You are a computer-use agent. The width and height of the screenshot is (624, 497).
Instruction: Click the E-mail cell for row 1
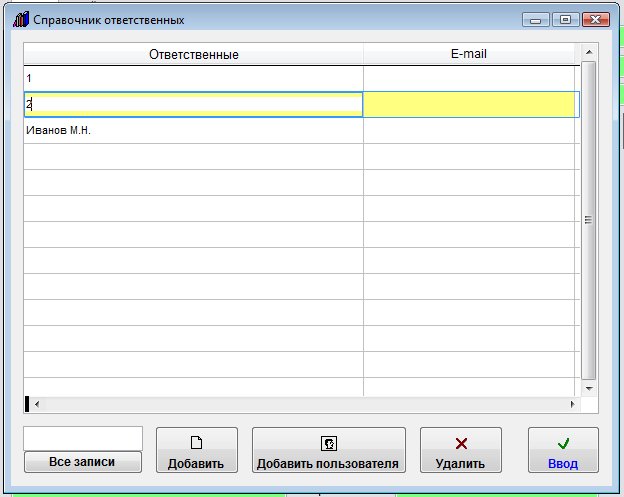click(469, 78)
